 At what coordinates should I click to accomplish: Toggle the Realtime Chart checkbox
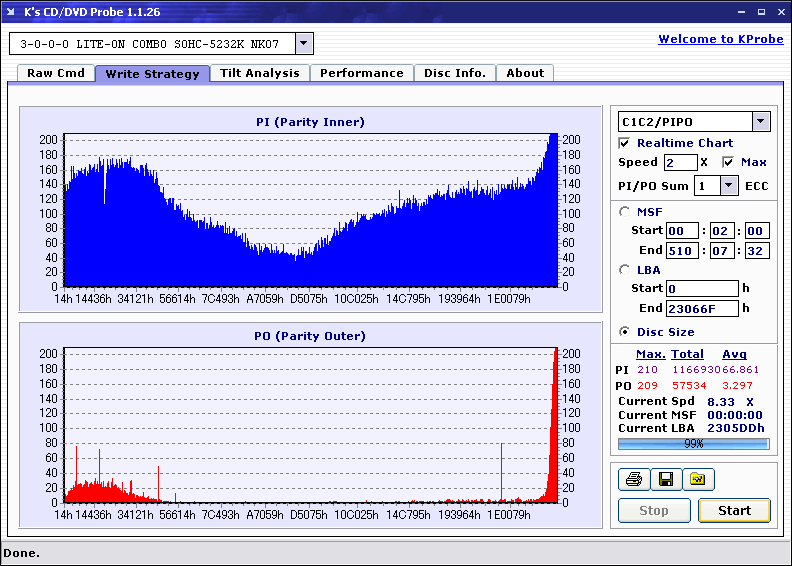point(625,143)
